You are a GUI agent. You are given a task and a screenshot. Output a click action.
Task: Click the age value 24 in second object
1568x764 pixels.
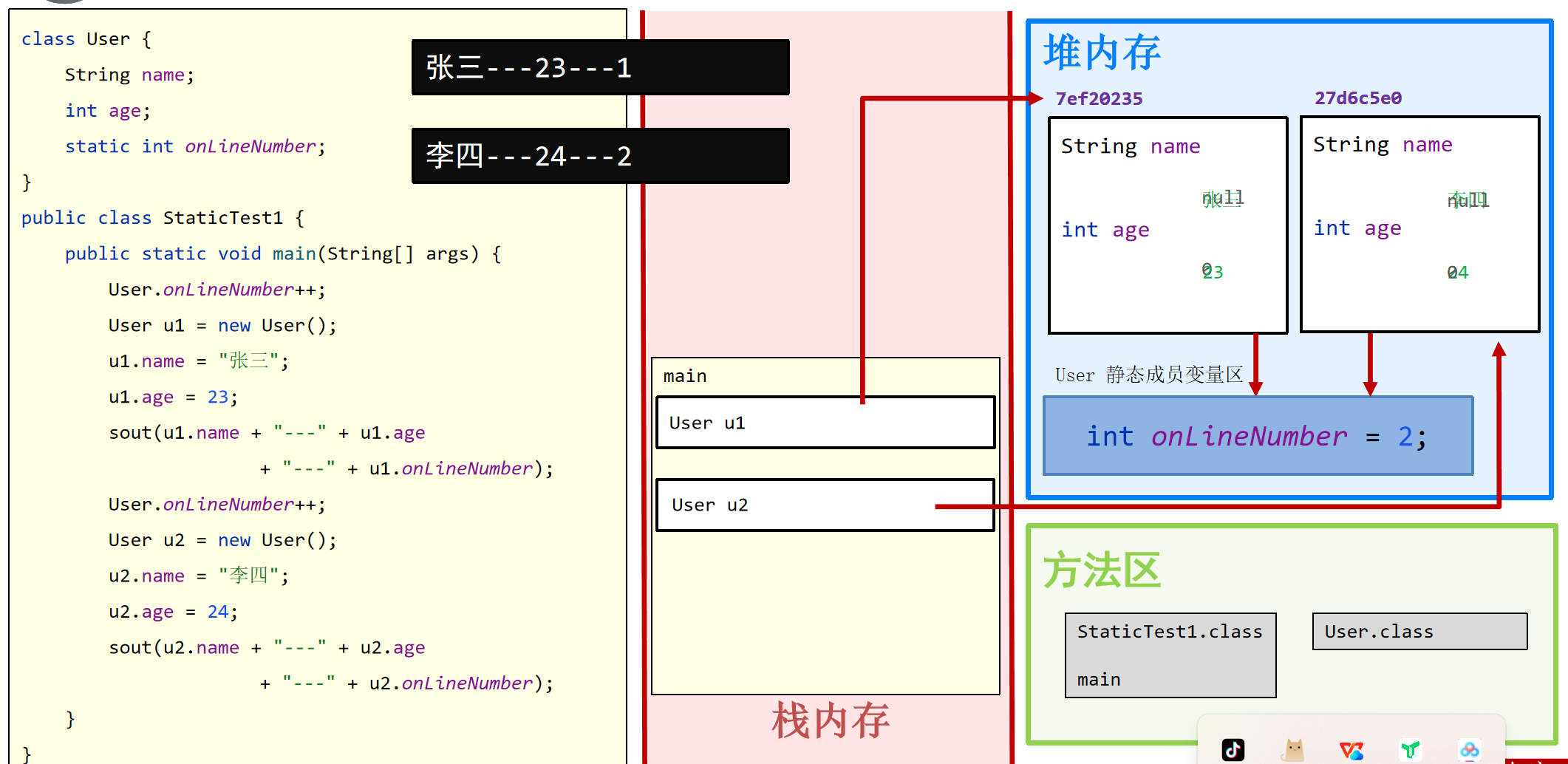pos(1458,273)
